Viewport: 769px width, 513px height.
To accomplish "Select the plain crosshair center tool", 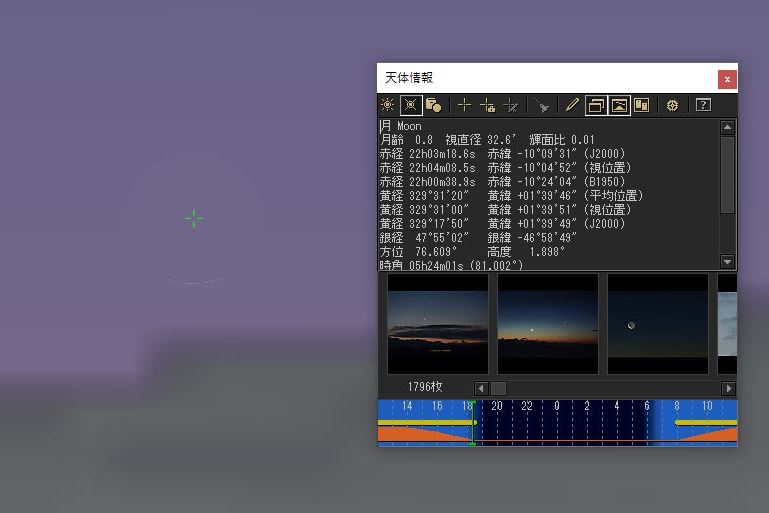I will coord(464,105).
